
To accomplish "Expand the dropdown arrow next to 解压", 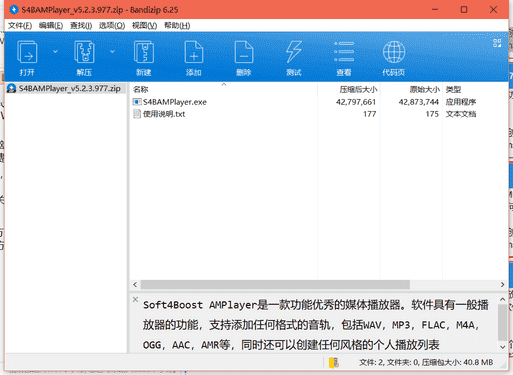I will click(112, 52).
